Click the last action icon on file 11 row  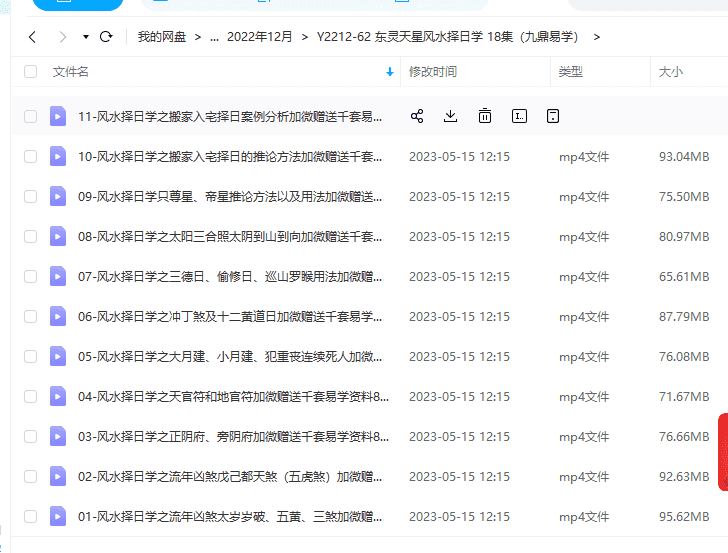(553, 116)
